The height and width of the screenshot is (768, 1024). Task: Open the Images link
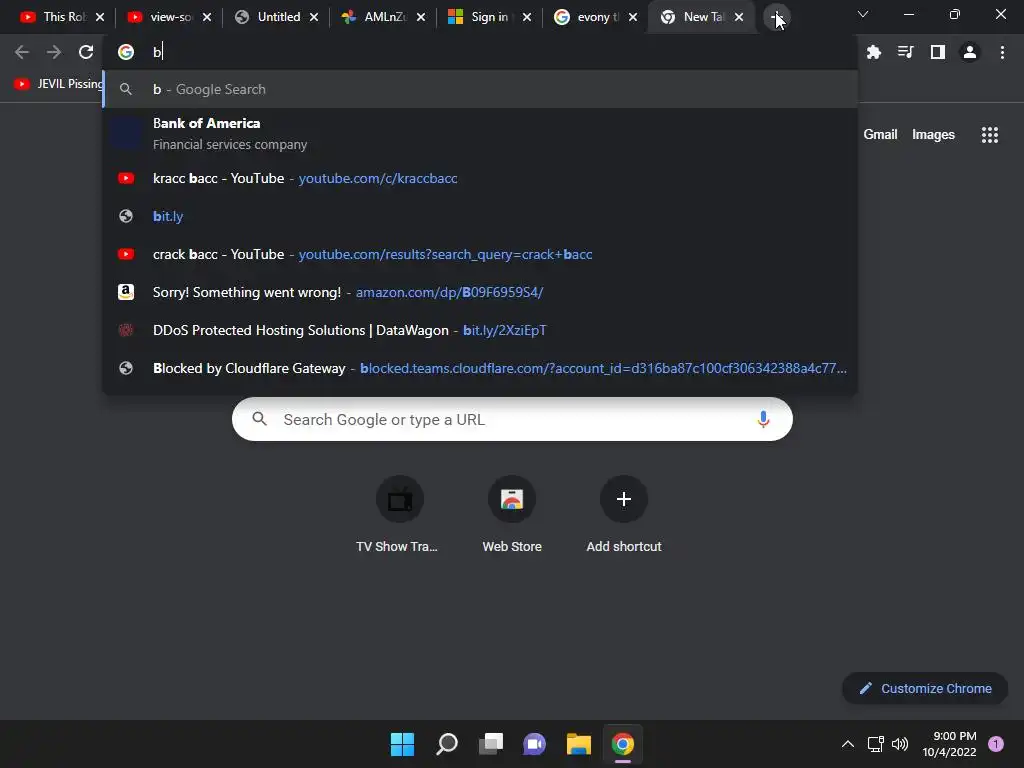[x=933, y=135]
